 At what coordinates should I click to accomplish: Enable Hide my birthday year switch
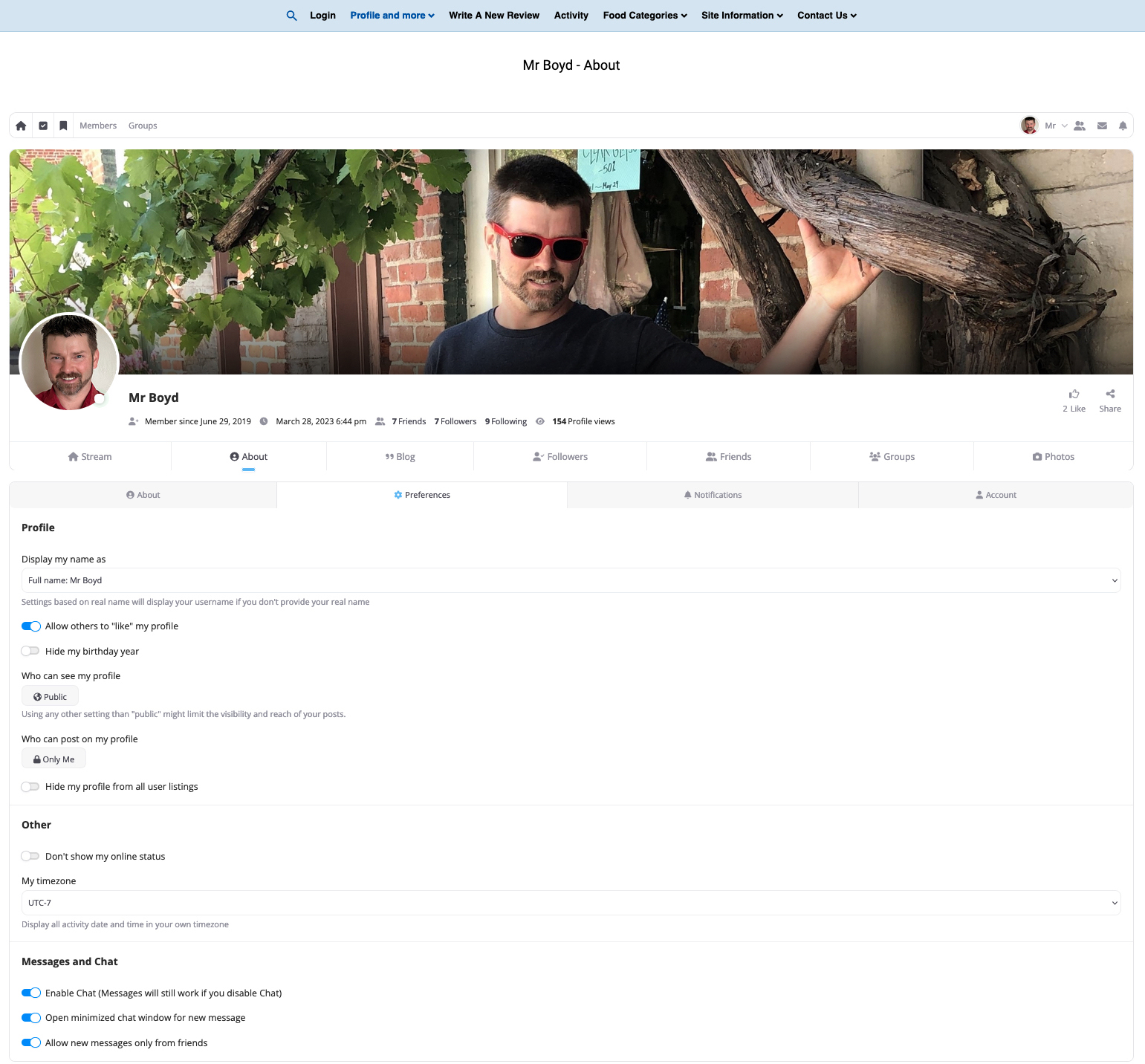point(30,651)
